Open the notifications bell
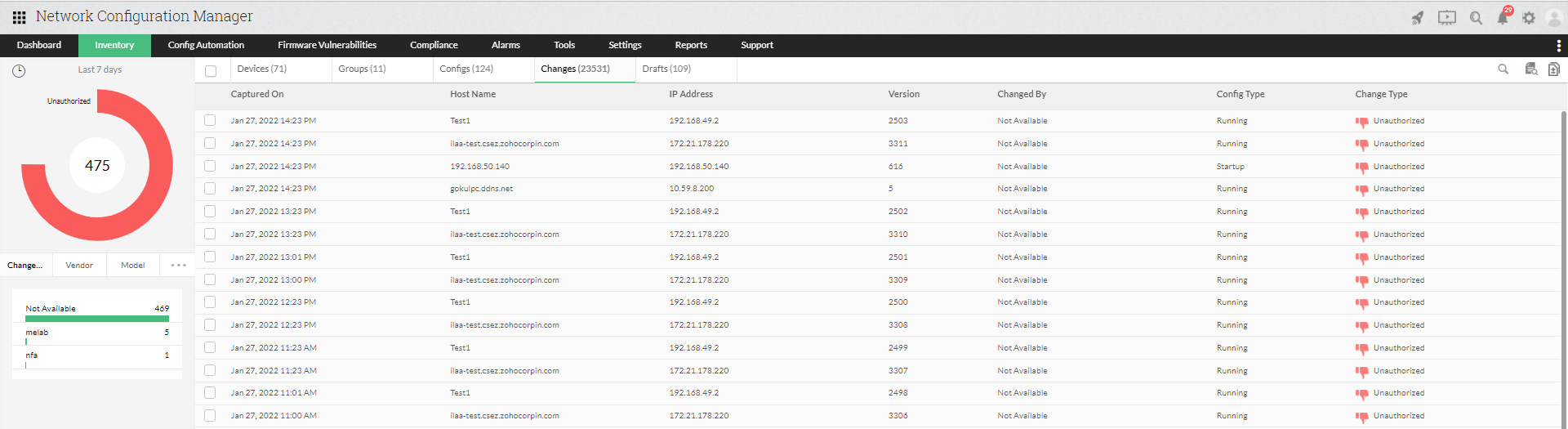 pos(1502,18)
